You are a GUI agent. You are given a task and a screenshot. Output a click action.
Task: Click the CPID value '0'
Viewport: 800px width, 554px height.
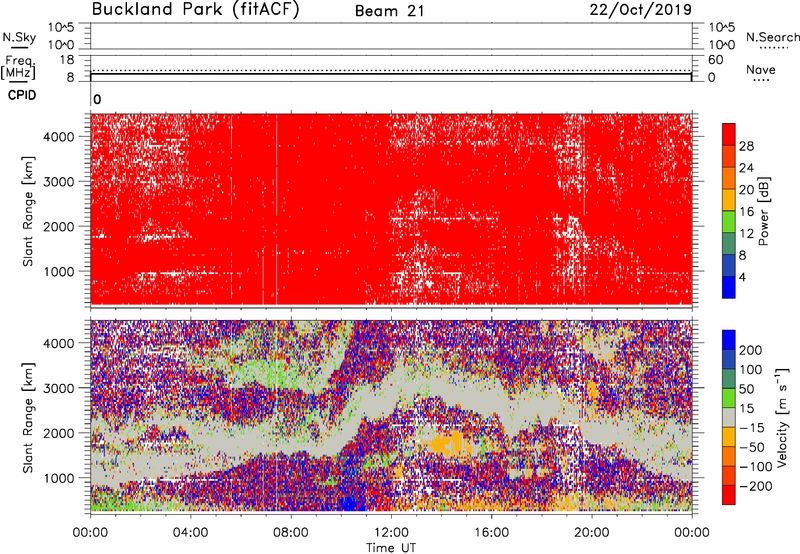pyautogui.click(x=97, y=99)
